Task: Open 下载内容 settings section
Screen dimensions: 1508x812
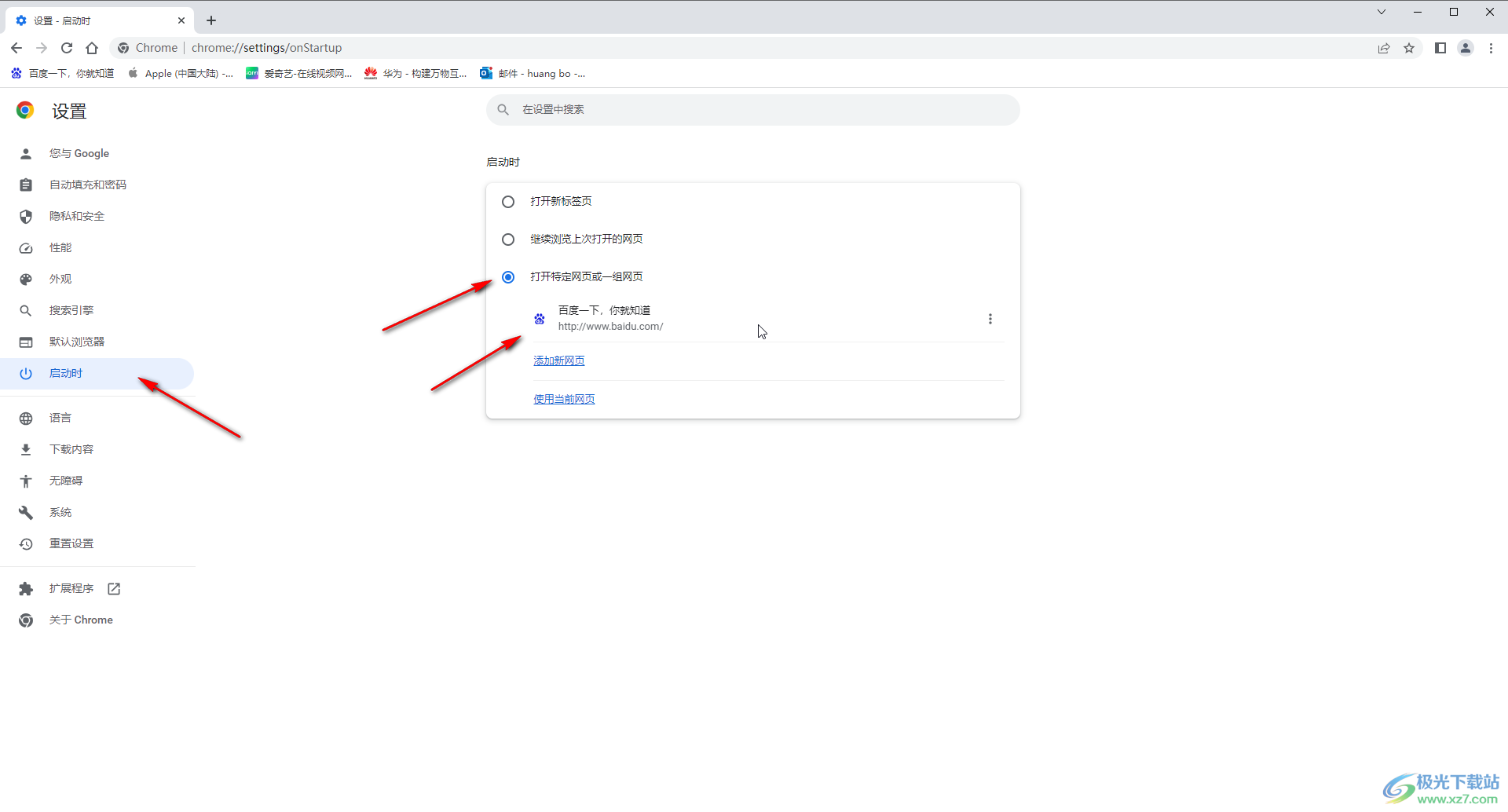Action: tap(97, 449)
